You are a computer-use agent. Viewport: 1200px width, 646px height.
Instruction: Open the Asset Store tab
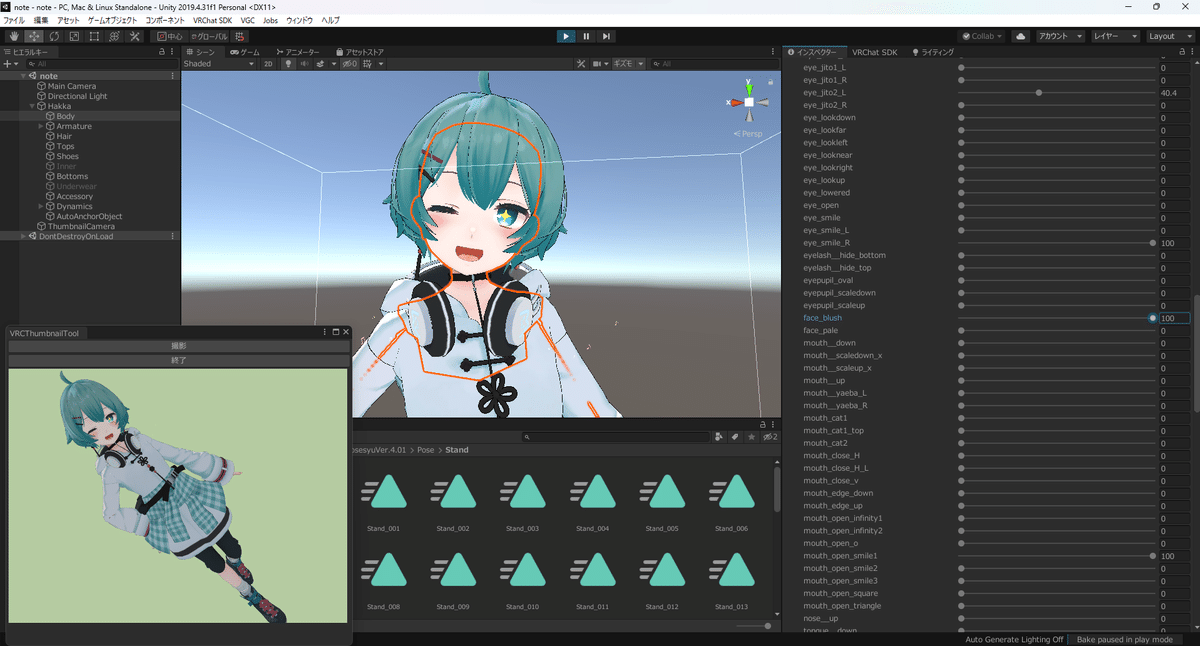tap(360, 51)
